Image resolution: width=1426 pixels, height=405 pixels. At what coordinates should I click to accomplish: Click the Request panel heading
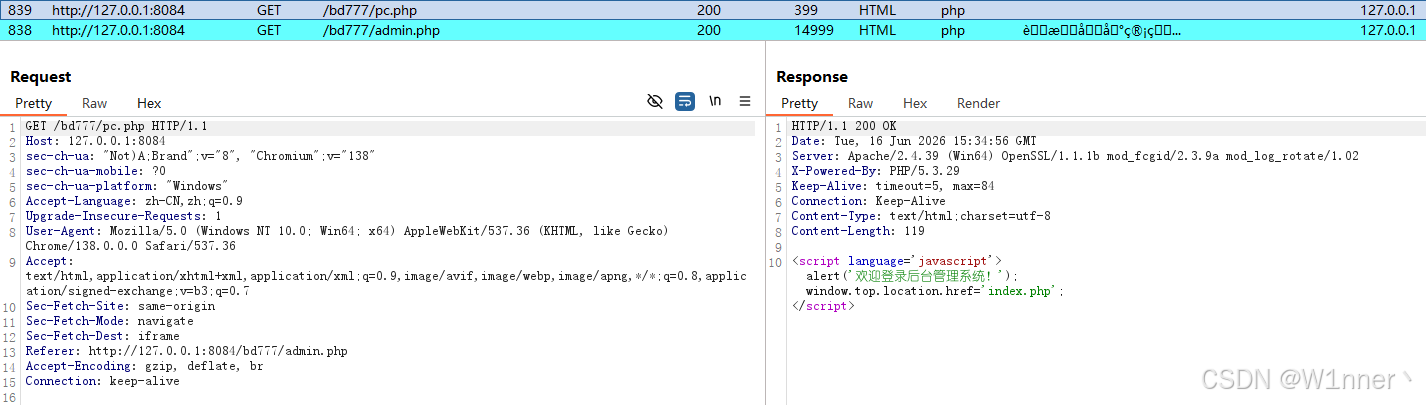[41, 77]
